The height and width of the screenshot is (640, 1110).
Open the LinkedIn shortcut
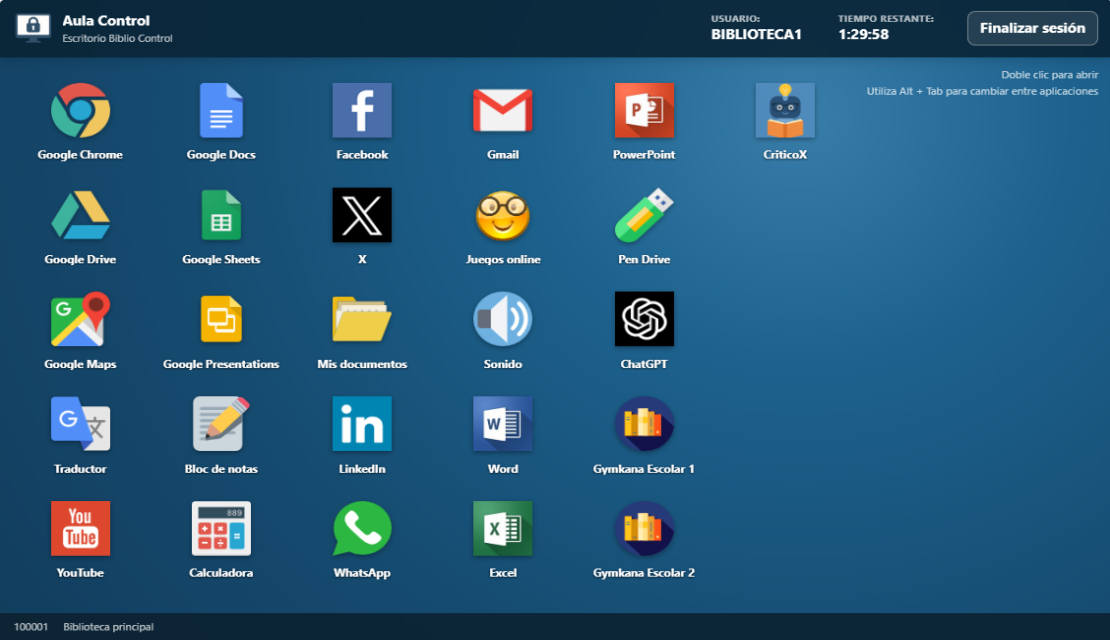tap(362, 423)
